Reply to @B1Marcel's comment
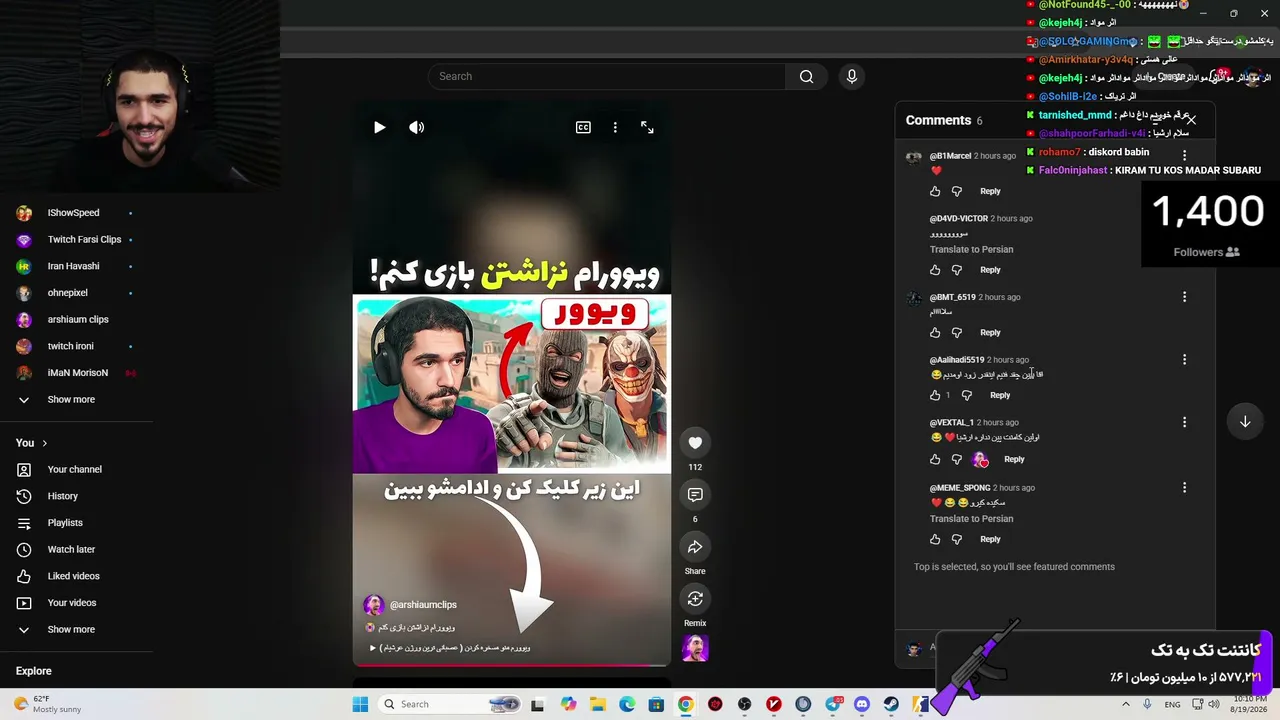Screen dimensions: 1280x720 (990, 191)
